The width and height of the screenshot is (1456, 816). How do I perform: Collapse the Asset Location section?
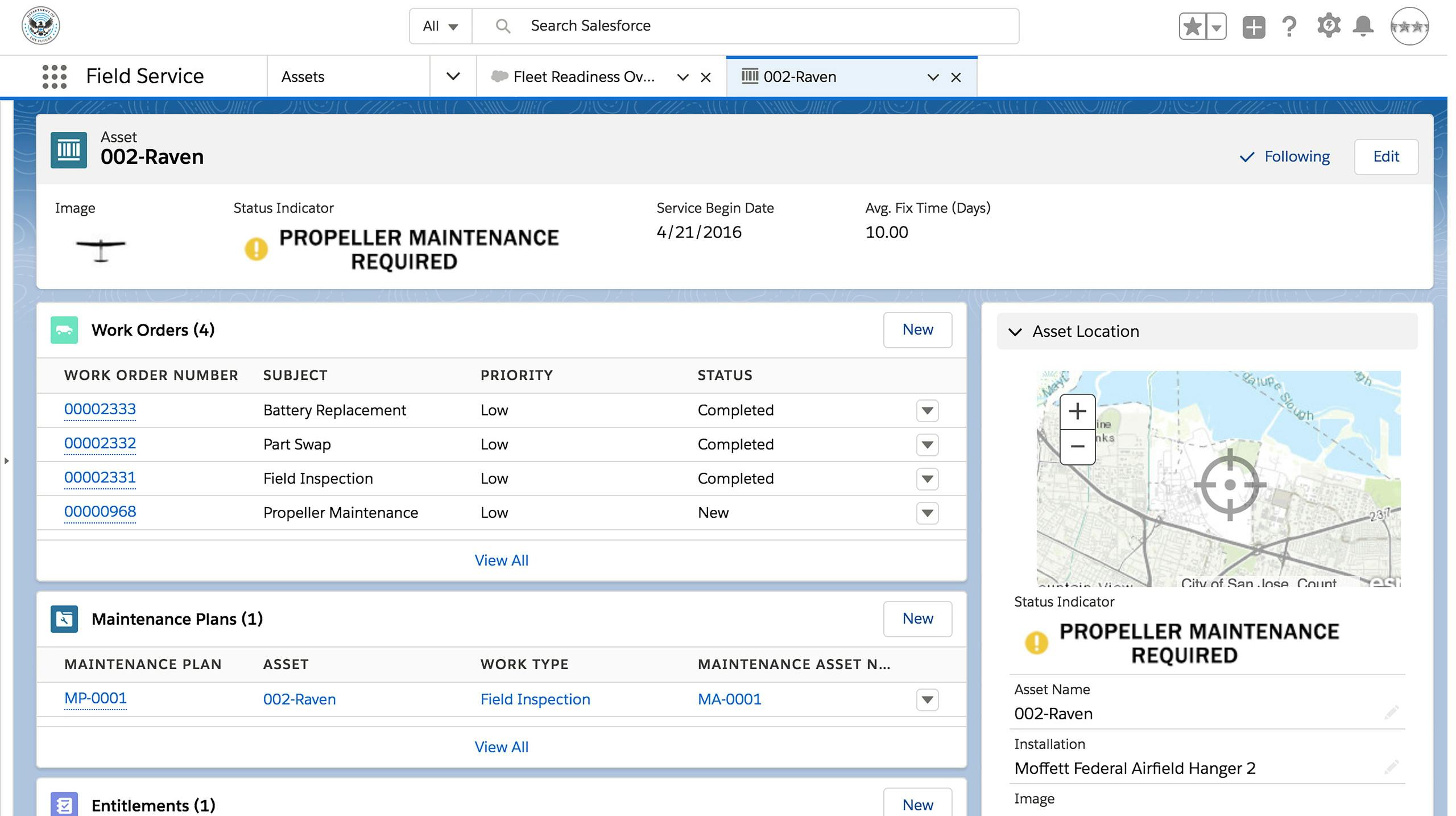click(1015, 332)
